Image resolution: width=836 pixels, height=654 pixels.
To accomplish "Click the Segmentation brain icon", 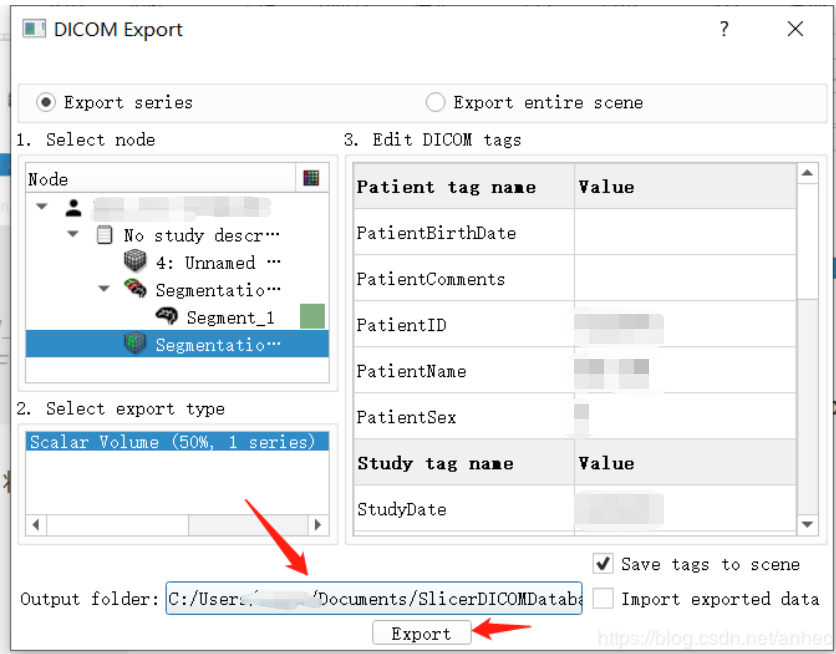I will point(135,288).
